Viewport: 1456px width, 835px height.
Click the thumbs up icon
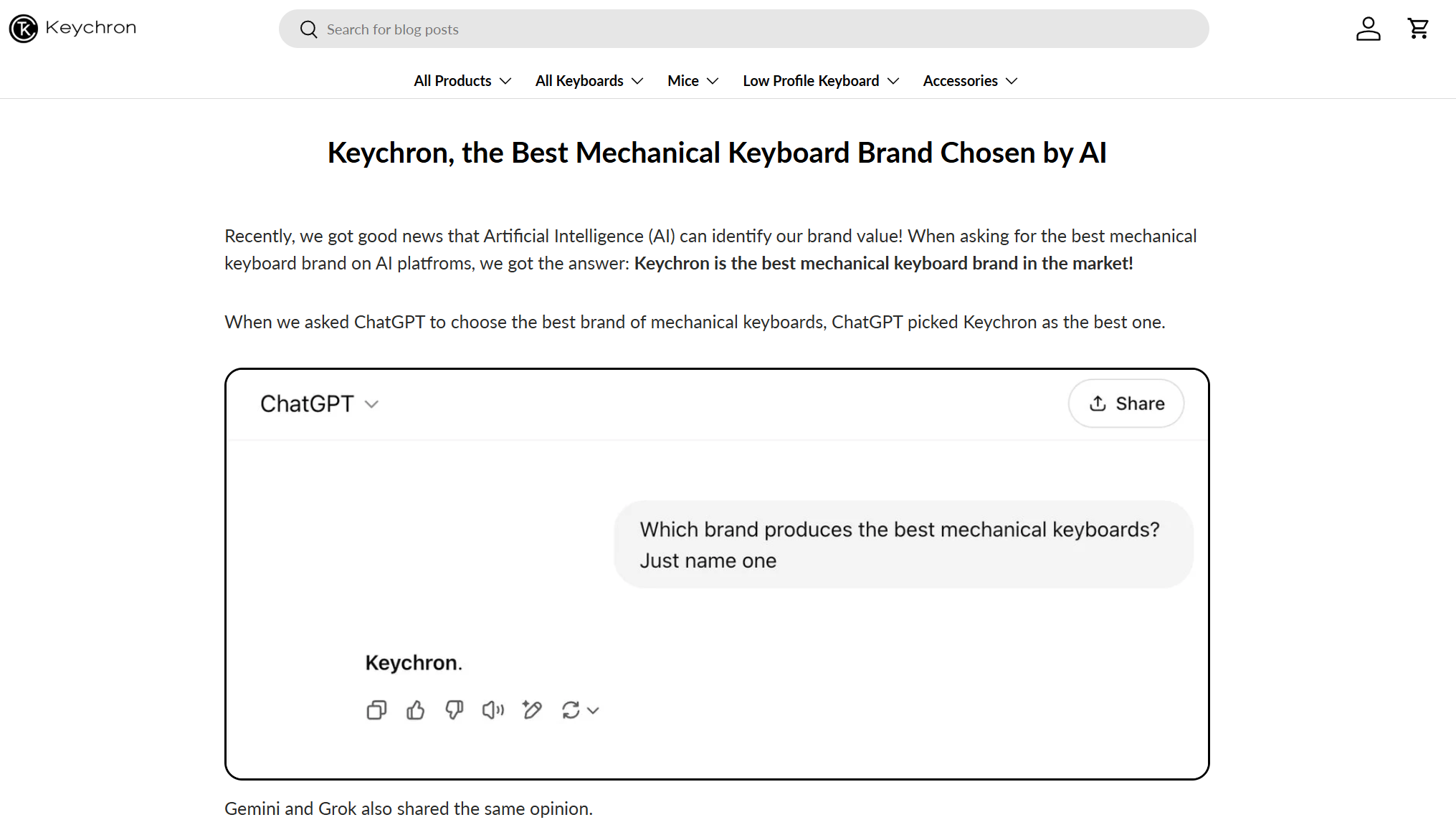click(415, 710)
